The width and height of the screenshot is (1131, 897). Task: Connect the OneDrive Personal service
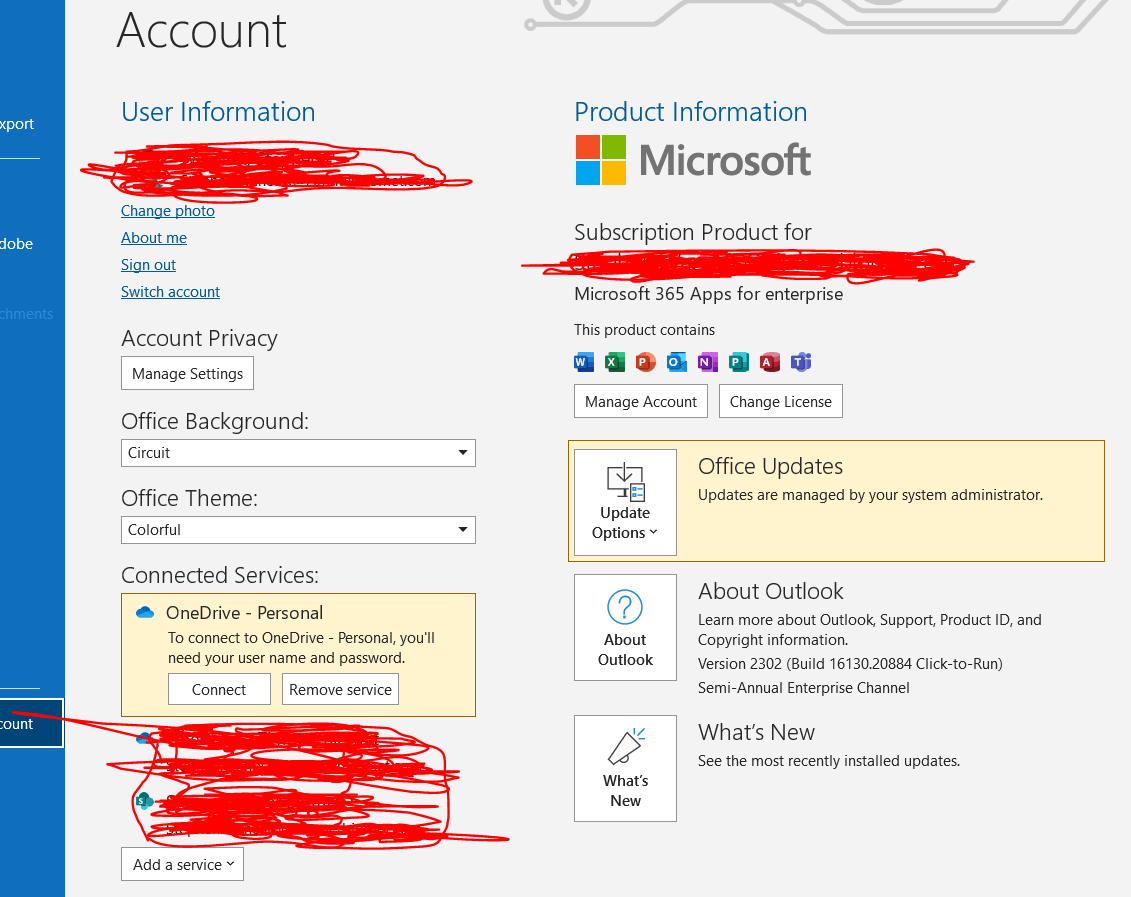pos(219,689)
